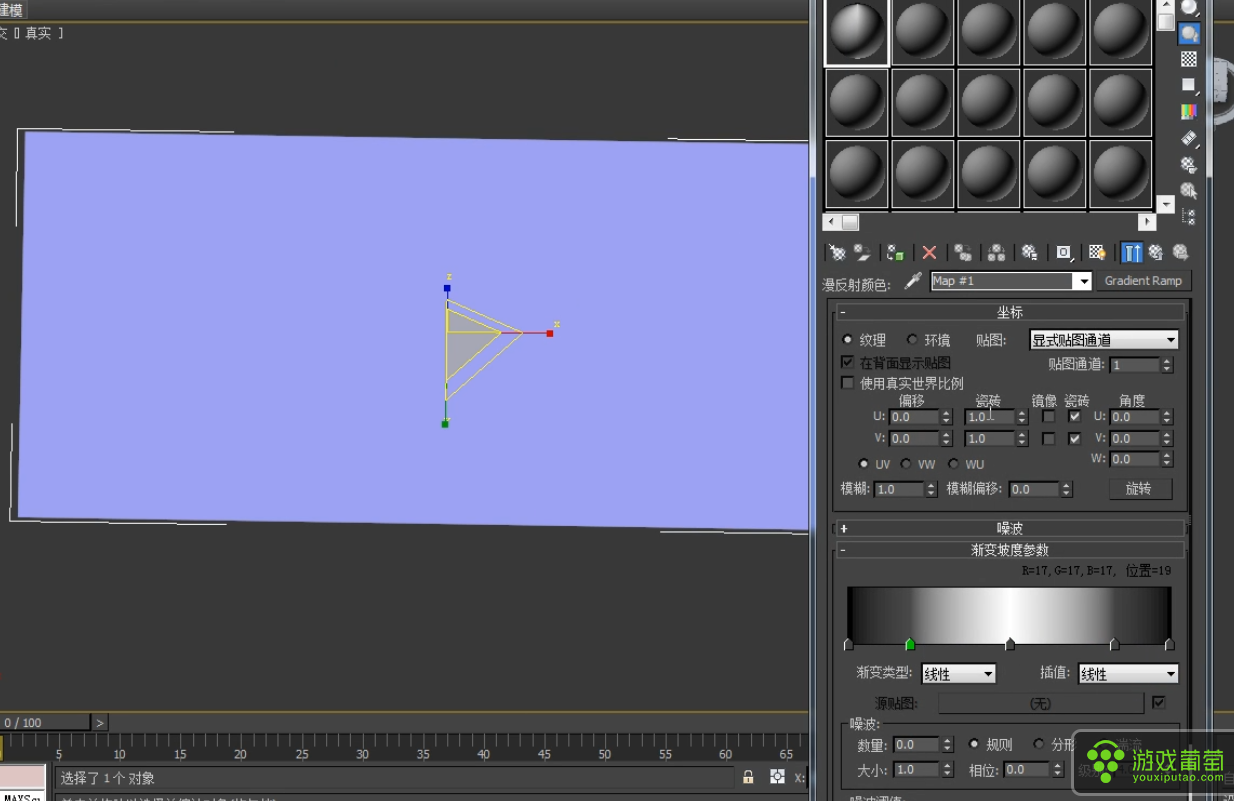Collapse the 坐标 rollout

(x=1010, y=312)
